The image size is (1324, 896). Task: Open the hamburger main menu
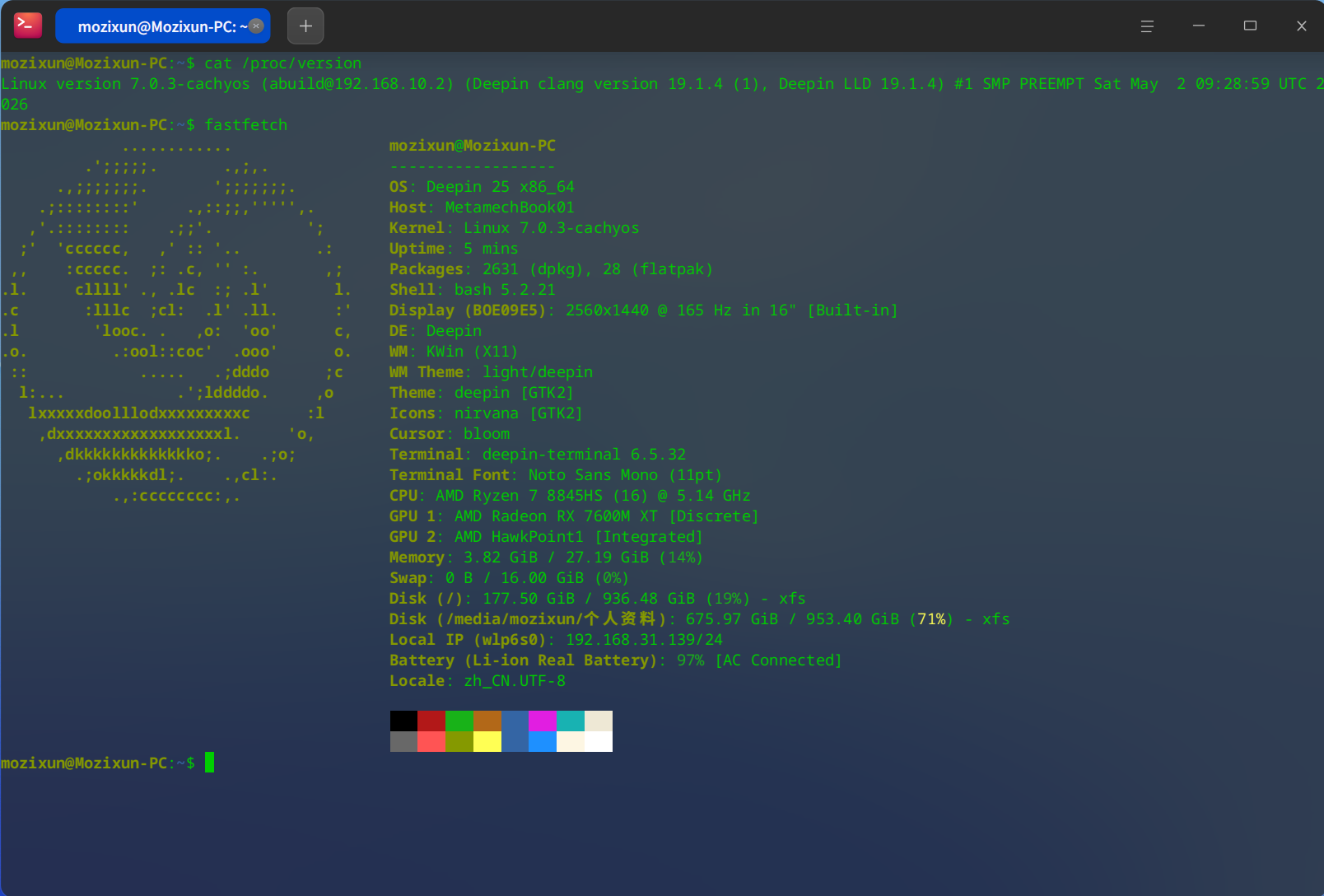point(1147,26)
